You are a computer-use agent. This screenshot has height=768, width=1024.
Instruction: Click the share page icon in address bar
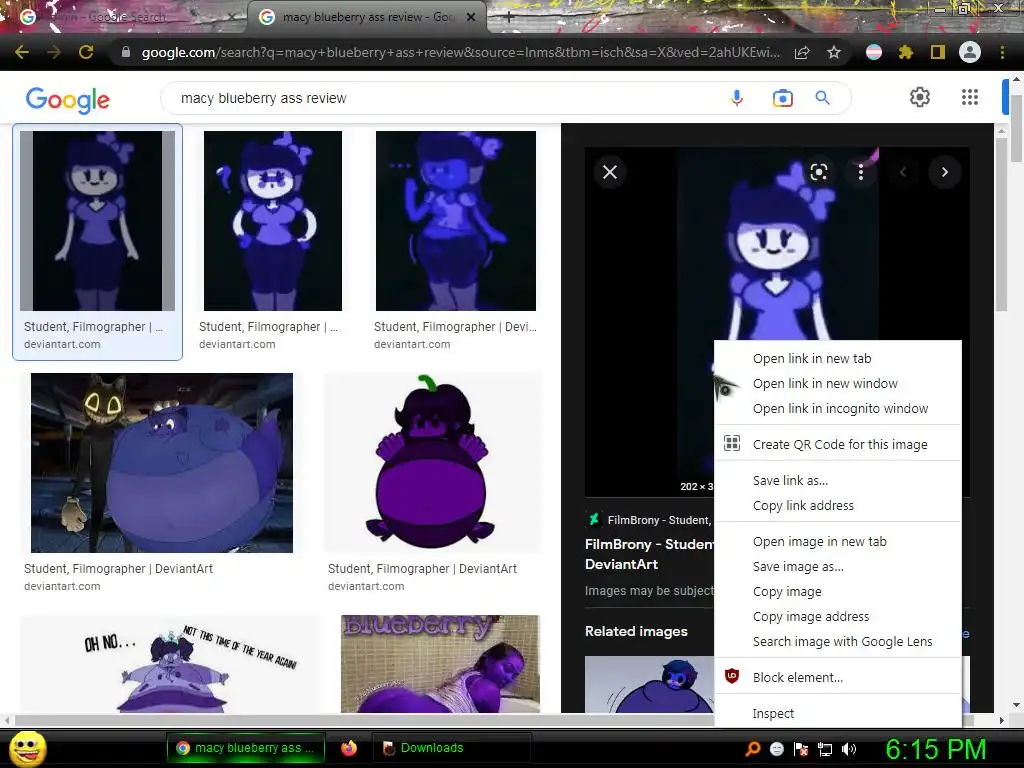(802, 53)
